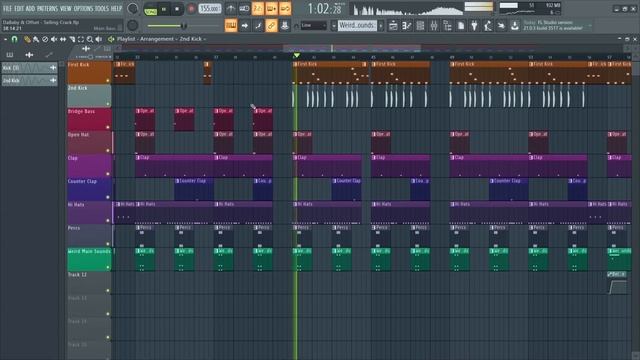This screenshot has width=640, height=360.
Task: Toggle the step edit arrow icon
Action: pos(244,26)
